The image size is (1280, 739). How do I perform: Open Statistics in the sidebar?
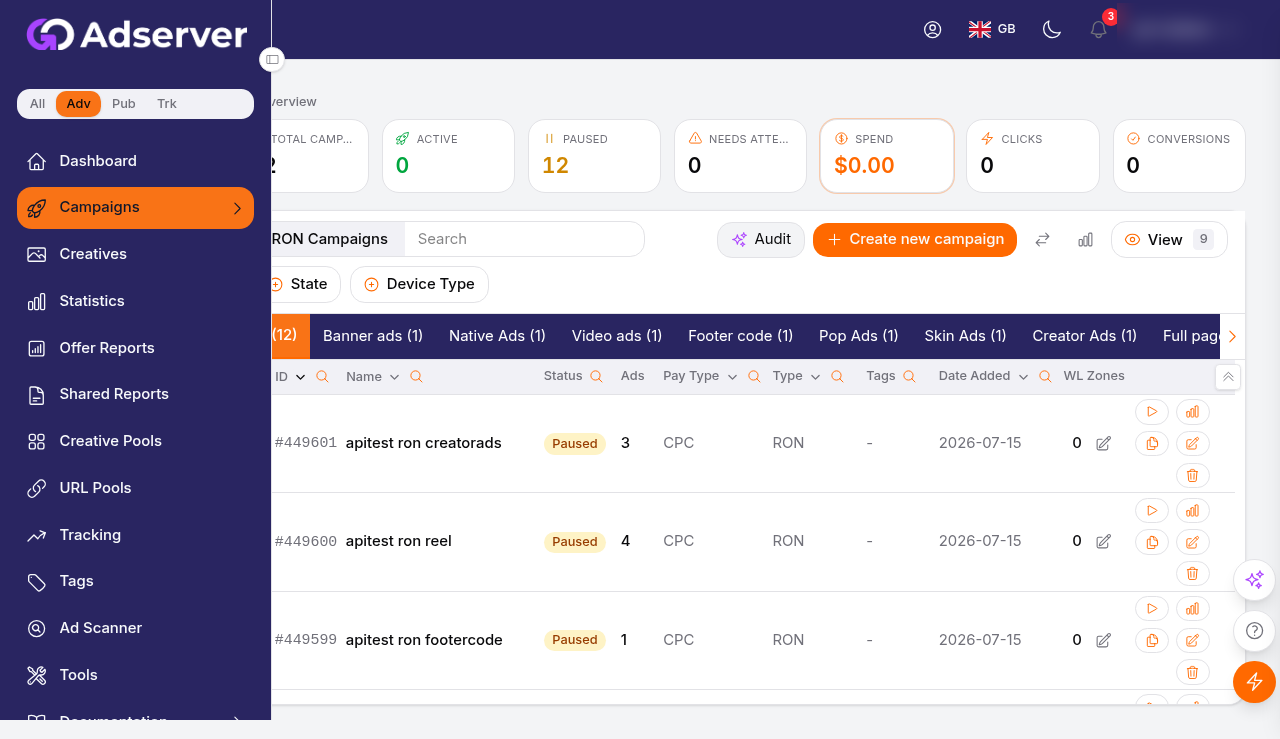pos(135,301)
